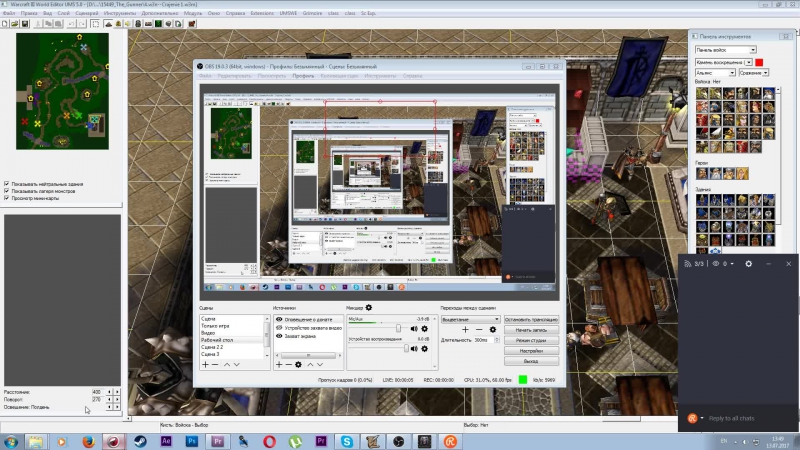This screenshot has width=800, height=450.
Task: Open the 'UMSWE' menu
Action: [288, 13]
